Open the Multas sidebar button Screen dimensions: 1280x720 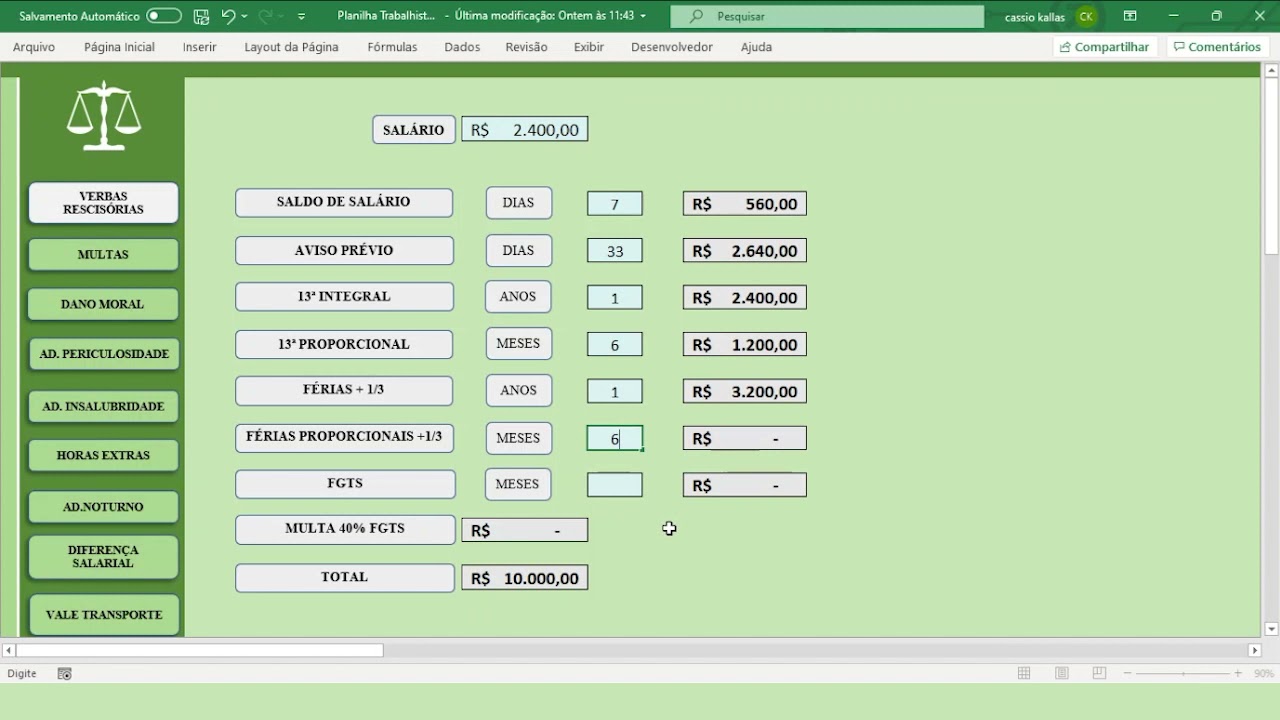coord(103,254)
